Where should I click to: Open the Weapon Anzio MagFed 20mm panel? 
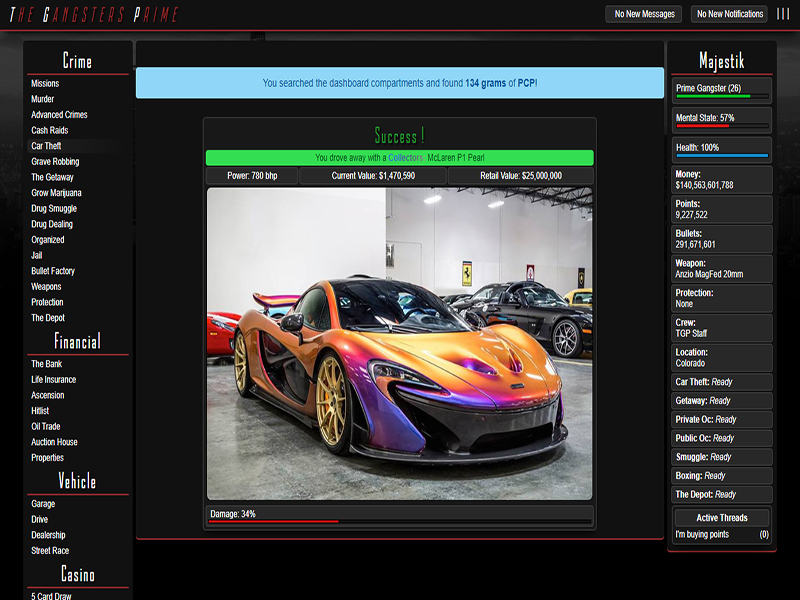pos(721,269)
